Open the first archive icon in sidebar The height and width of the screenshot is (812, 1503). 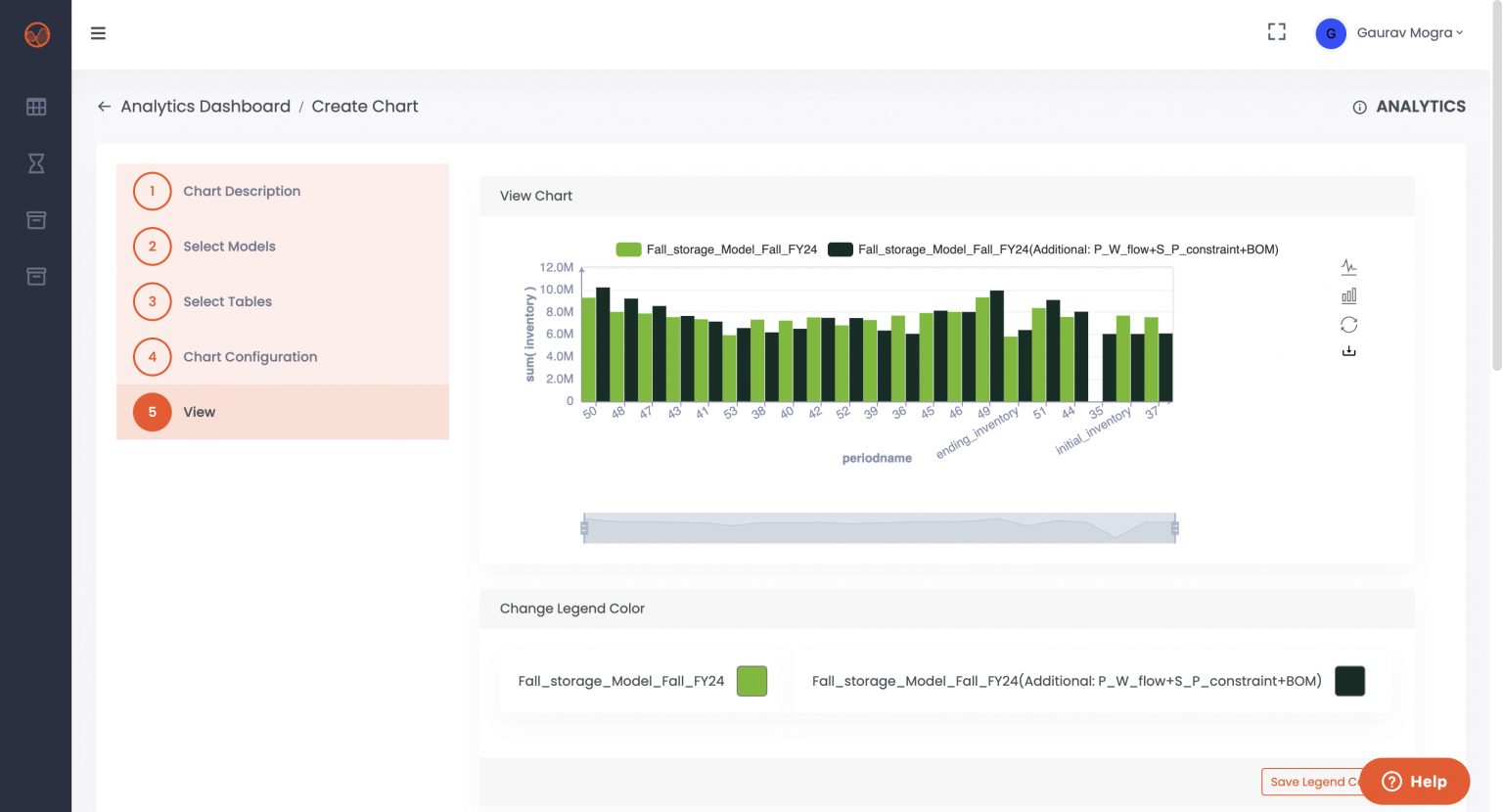click(35, 220)
